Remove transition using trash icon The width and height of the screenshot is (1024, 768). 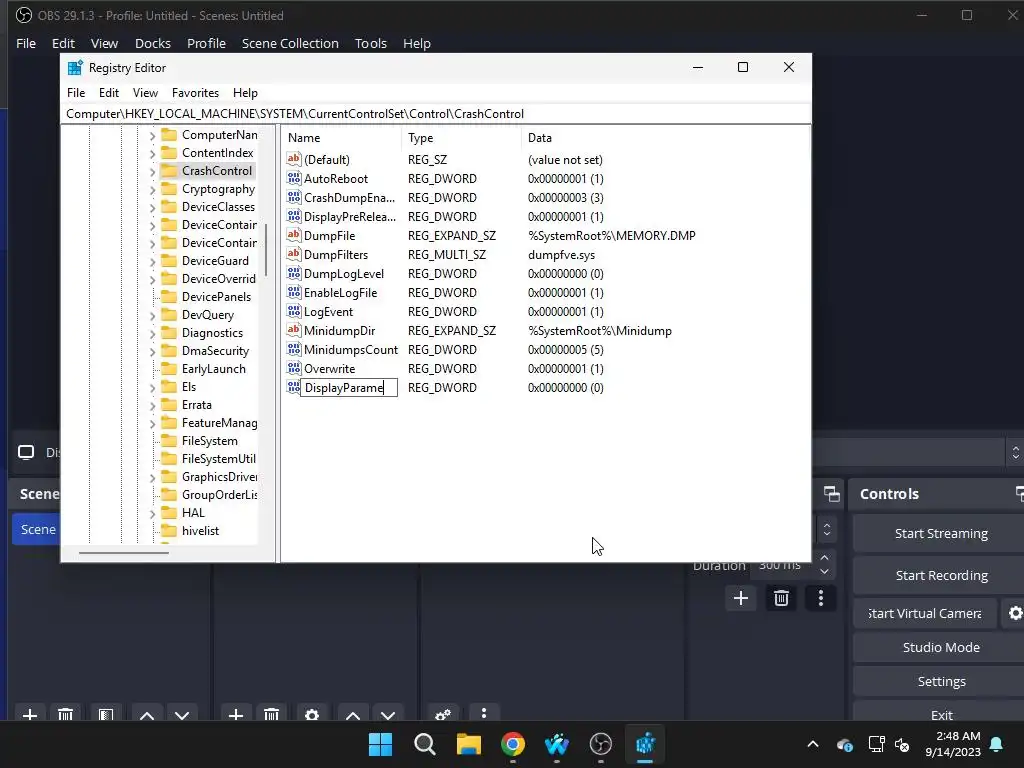pyautogui.click(x=781, y=598)
